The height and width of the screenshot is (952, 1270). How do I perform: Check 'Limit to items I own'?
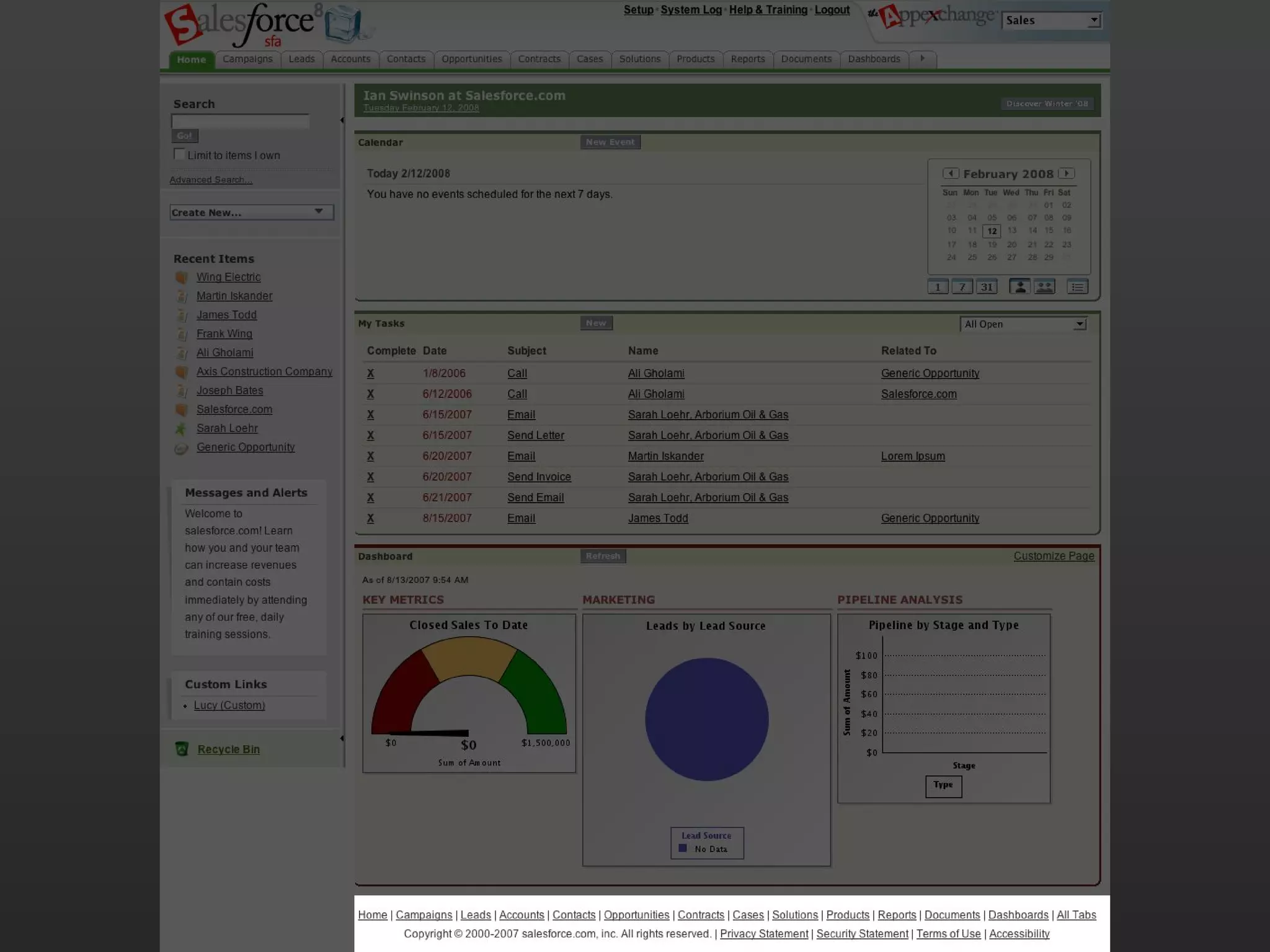[x=179, y=154]
